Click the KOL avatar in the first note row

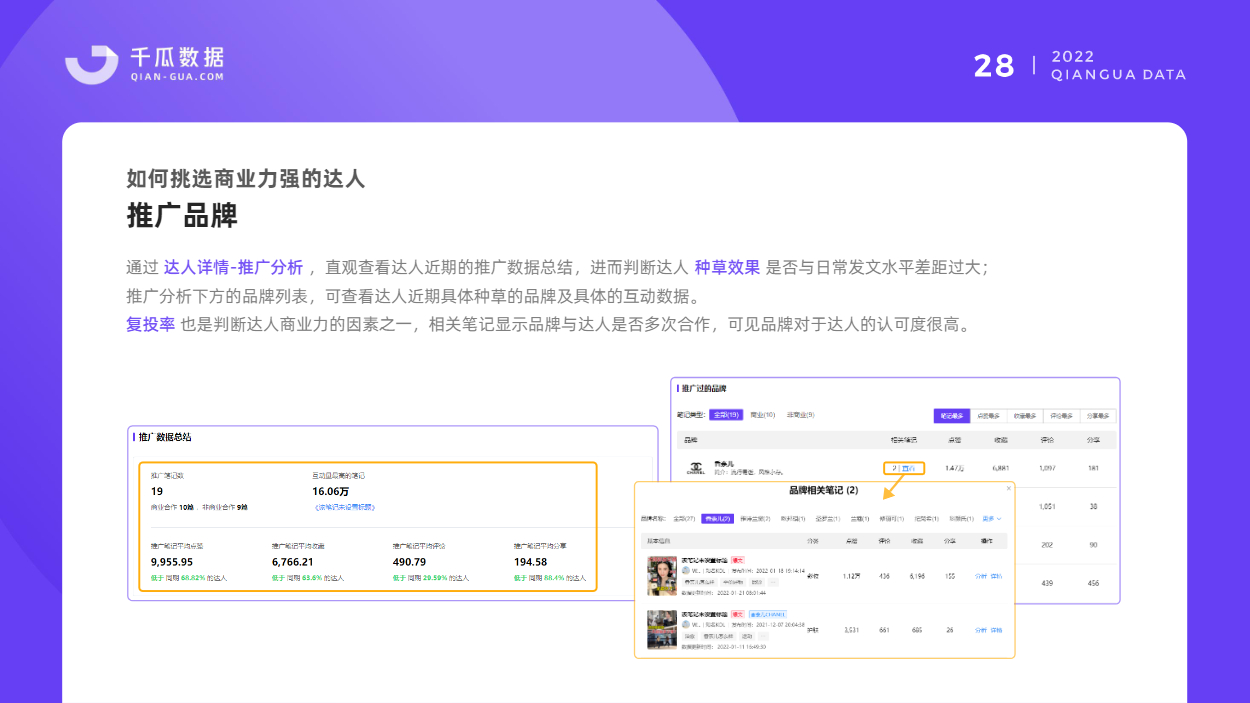tap(686, 570)
